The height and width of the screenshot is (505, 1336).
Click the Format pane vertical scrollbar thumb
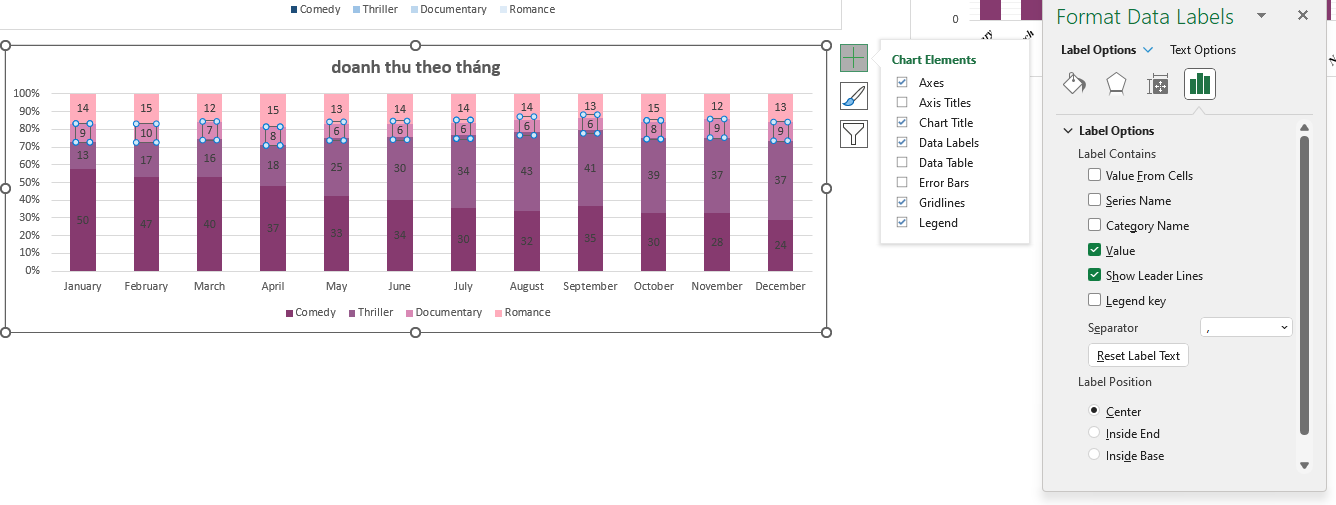[1304, 285]
